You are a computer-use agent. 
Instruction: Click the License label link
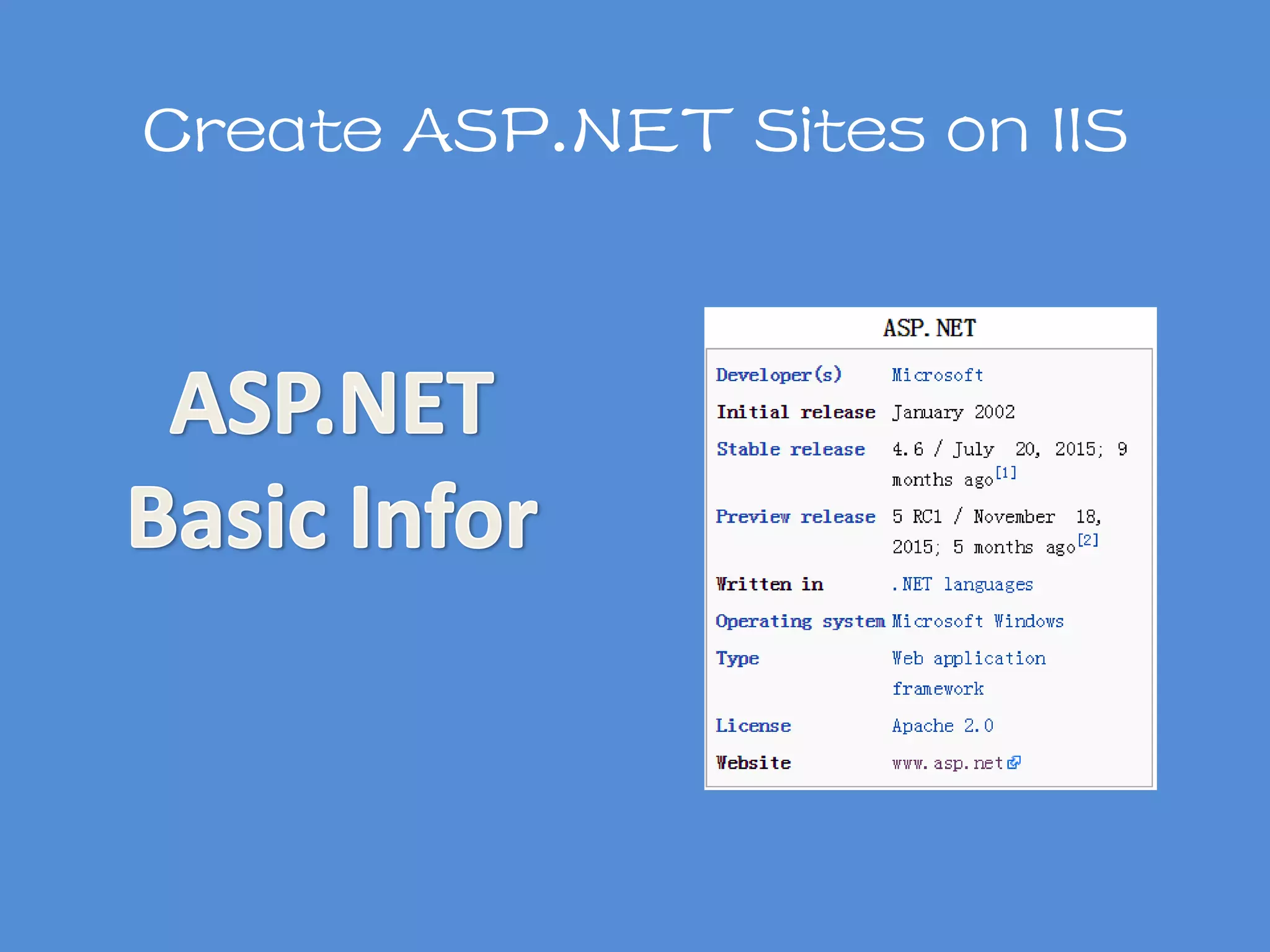tap(753, 726)
